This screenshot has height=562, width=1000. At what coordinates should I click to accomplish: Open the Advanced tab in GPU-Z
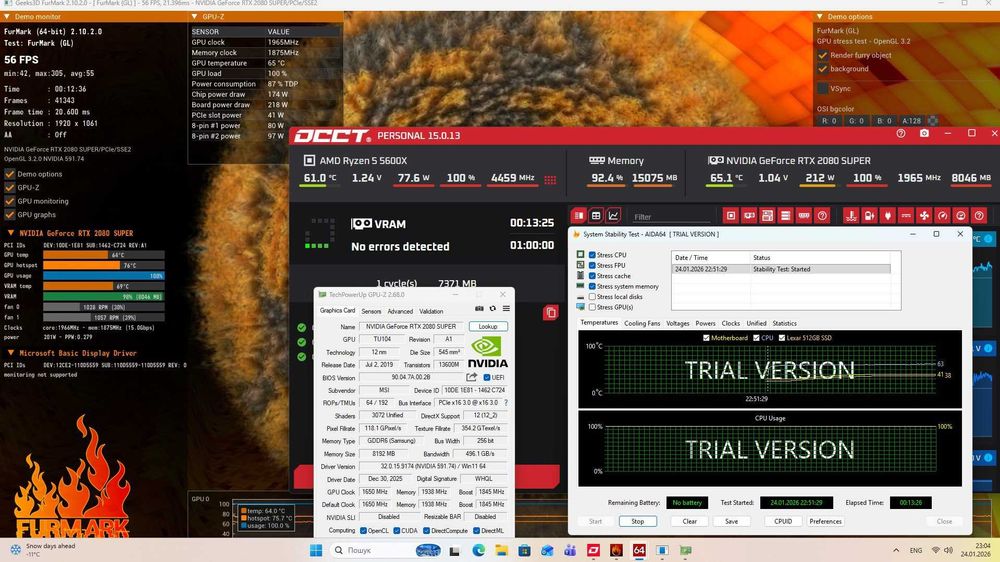tap(400, 311)
